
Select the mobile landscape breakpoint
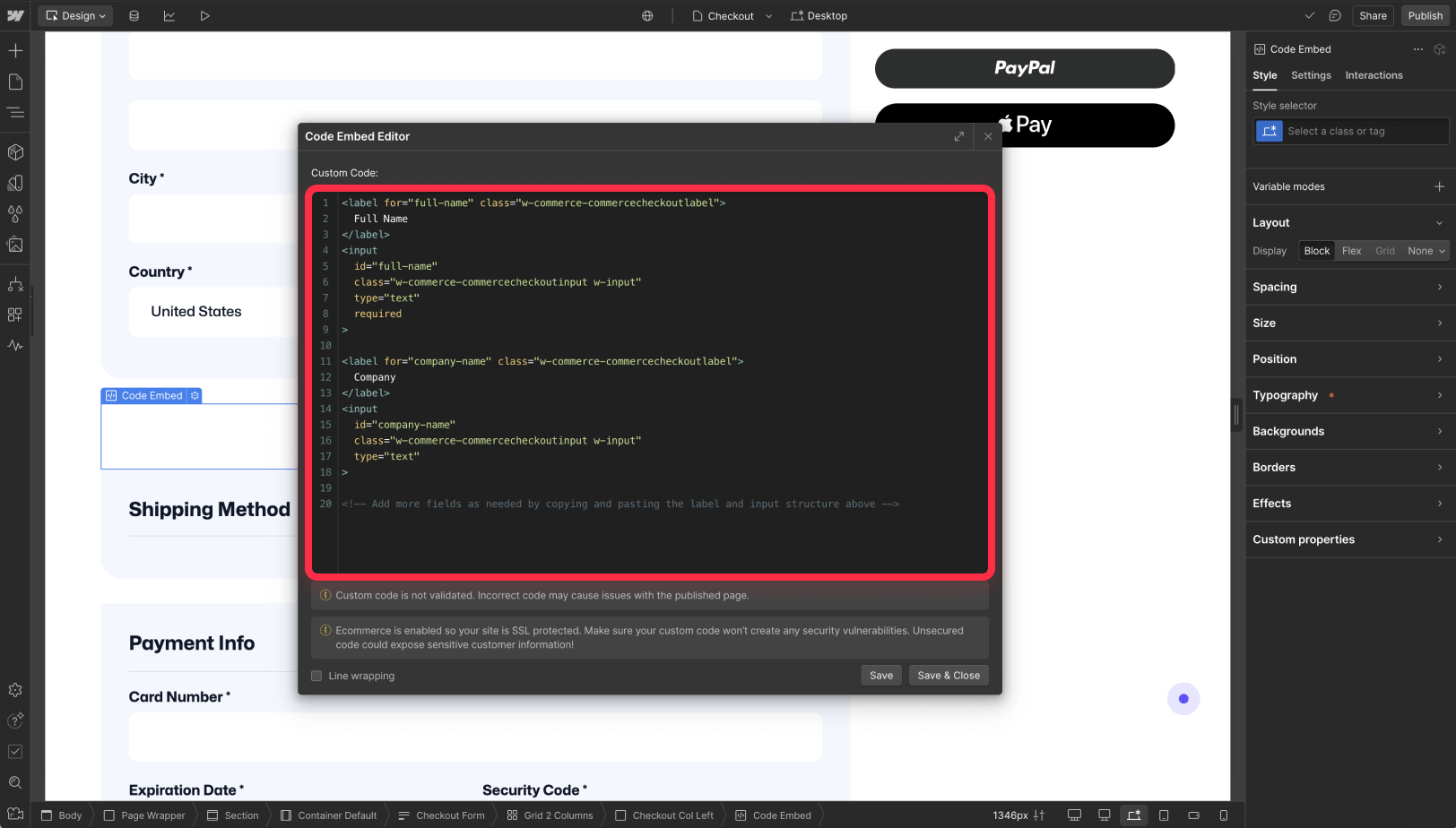click(1193, 815)
